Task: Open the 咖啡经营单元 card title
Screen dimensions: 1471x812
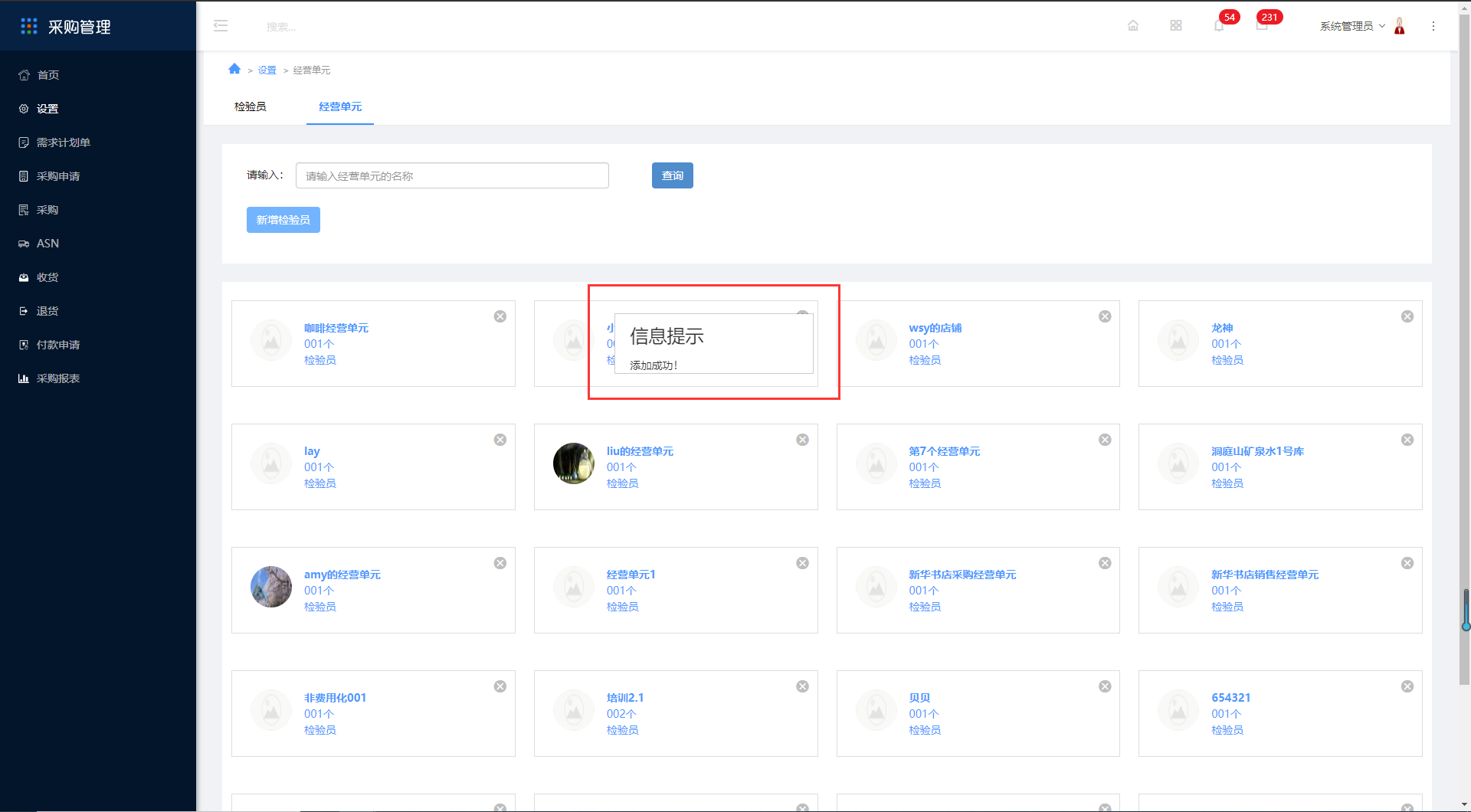Action: pos(336,328)
